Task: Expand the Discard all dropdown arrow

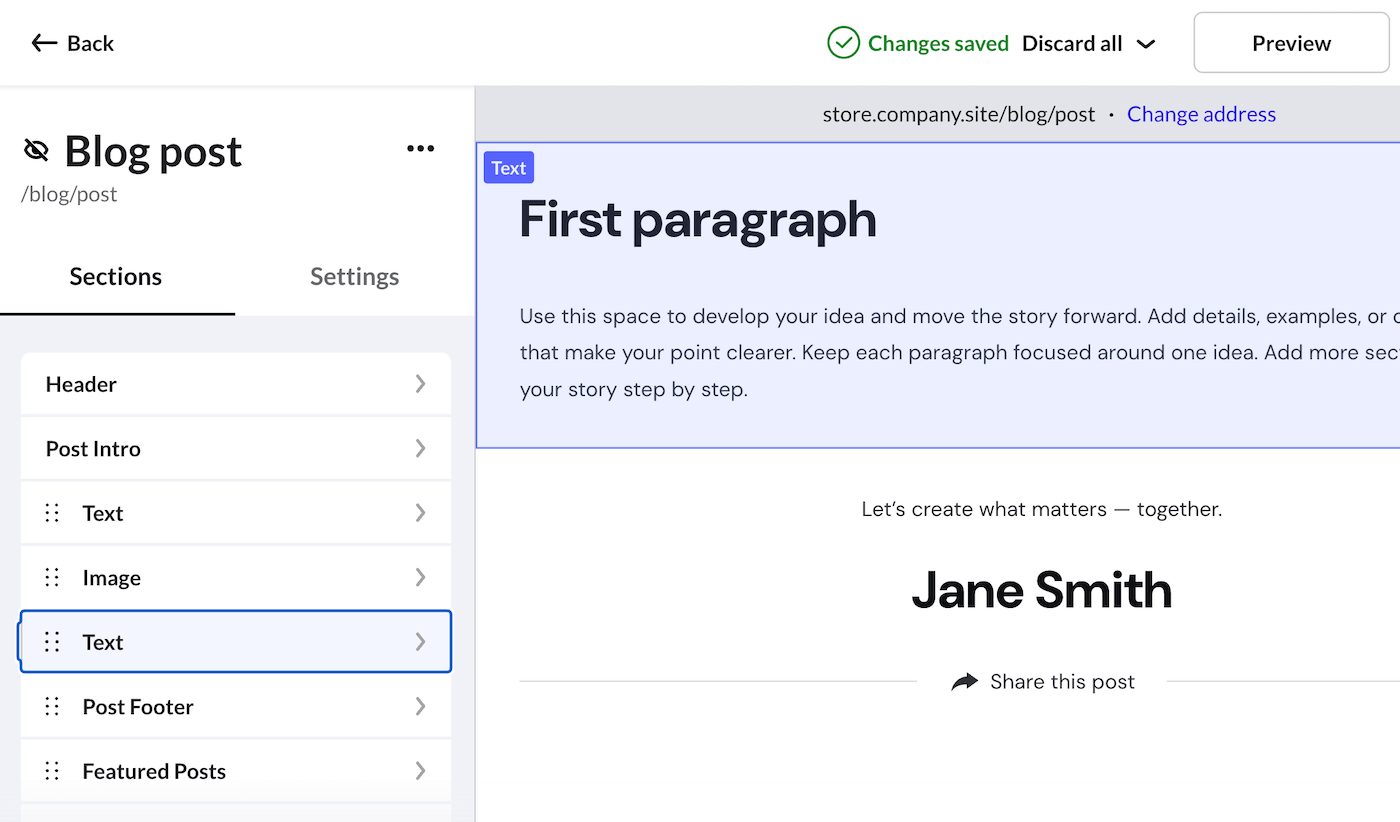Action: pos(1147,44)
